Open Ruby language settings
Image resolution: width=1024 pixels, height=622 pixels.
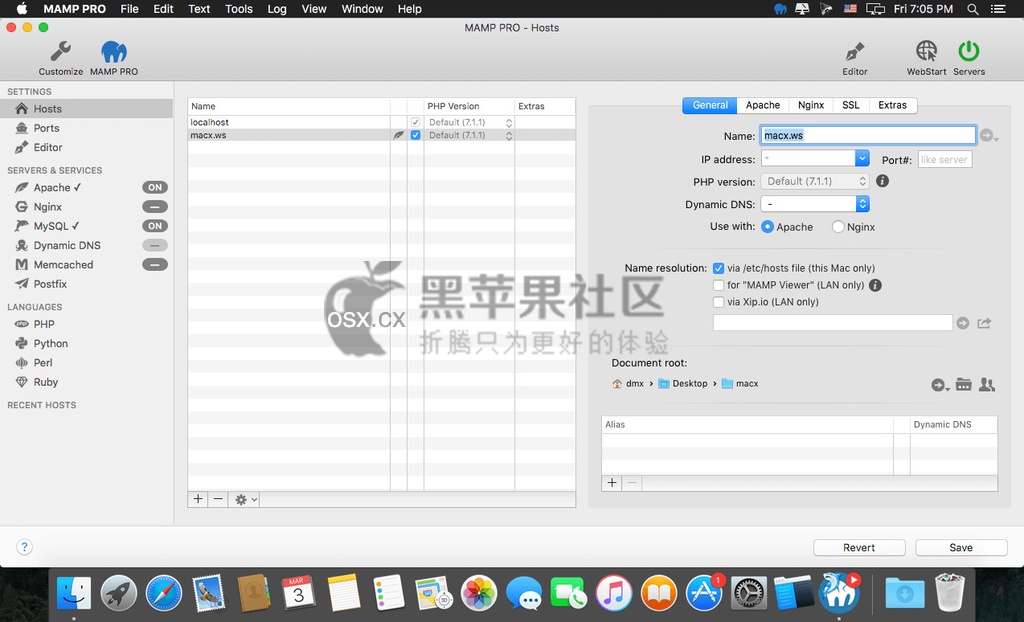coord(46,382)
